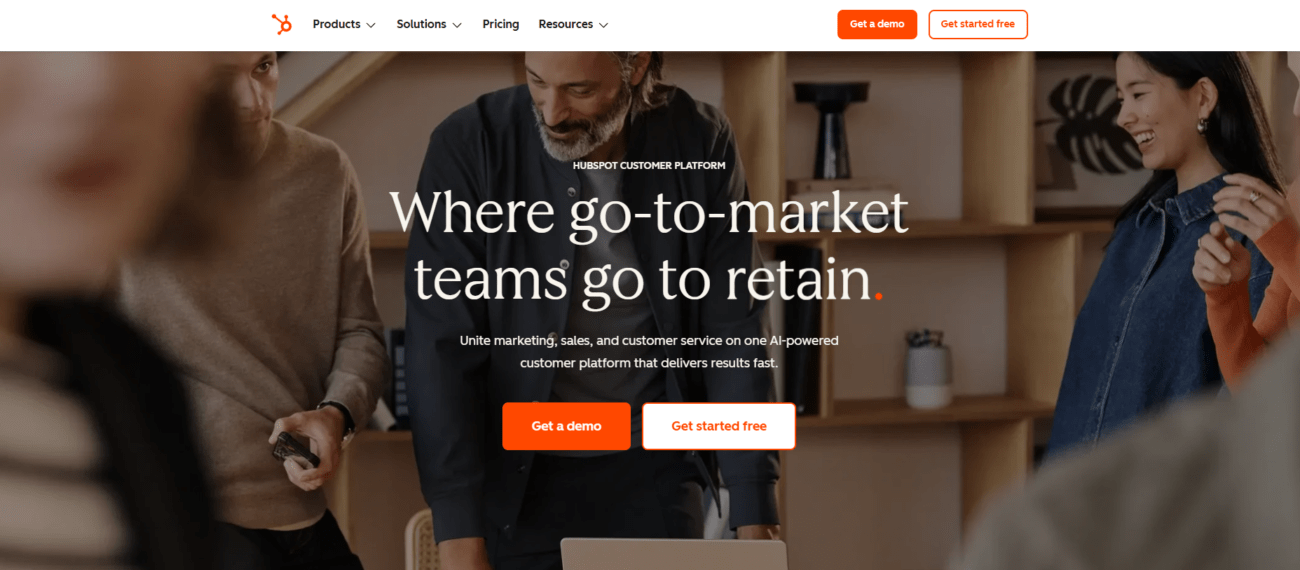Open the Resources menu
Viewport: 1300px width, 570px height.
coord(565,24)
